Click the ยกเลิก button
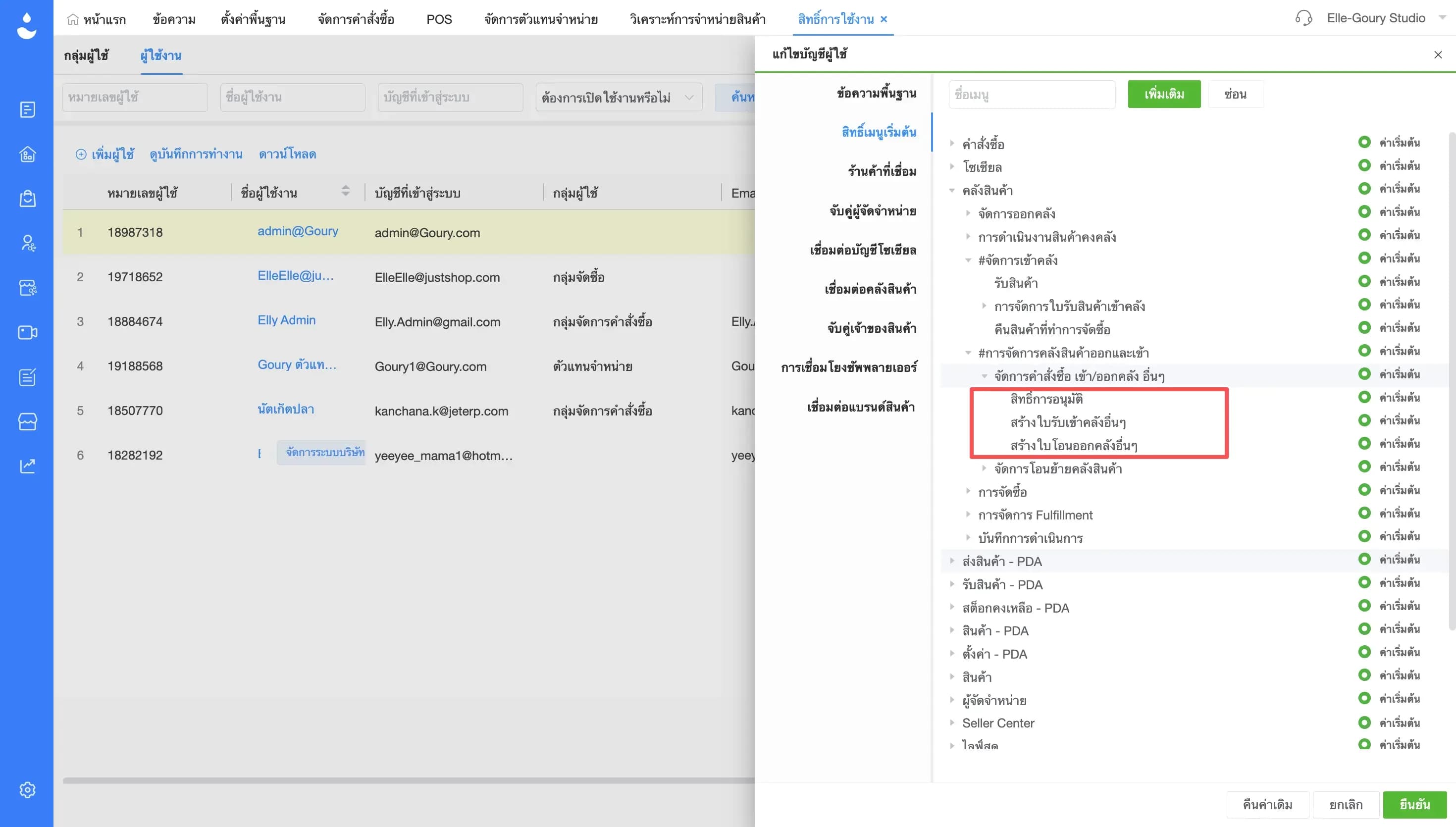 [x=1346, y=804]
